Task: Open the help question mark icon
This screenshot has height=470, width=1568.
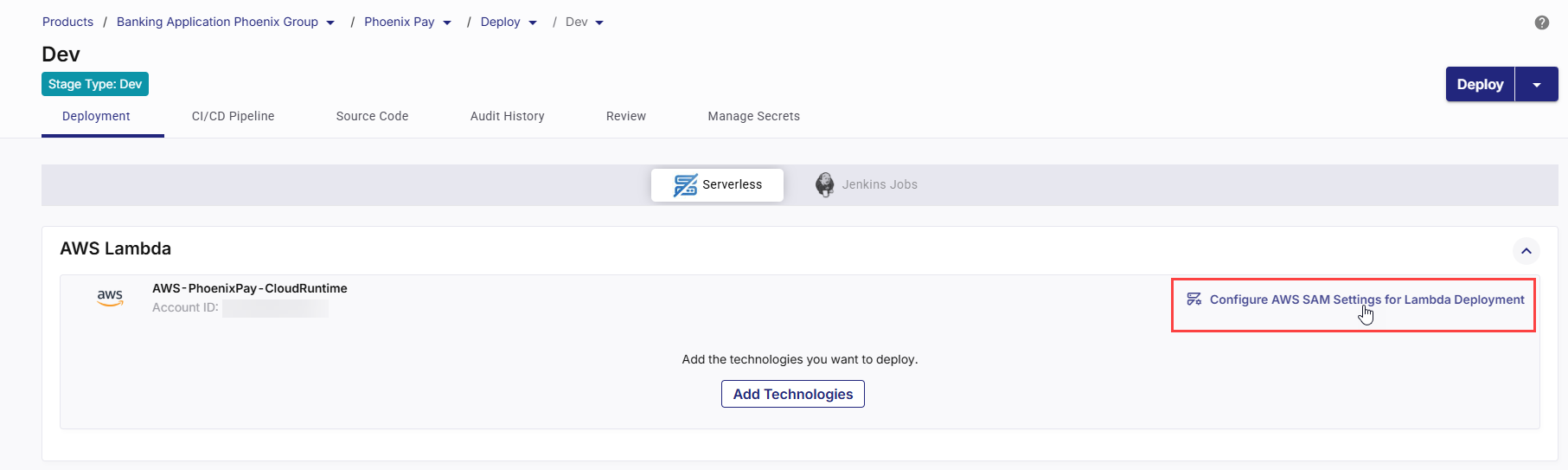Action: 1541,23
